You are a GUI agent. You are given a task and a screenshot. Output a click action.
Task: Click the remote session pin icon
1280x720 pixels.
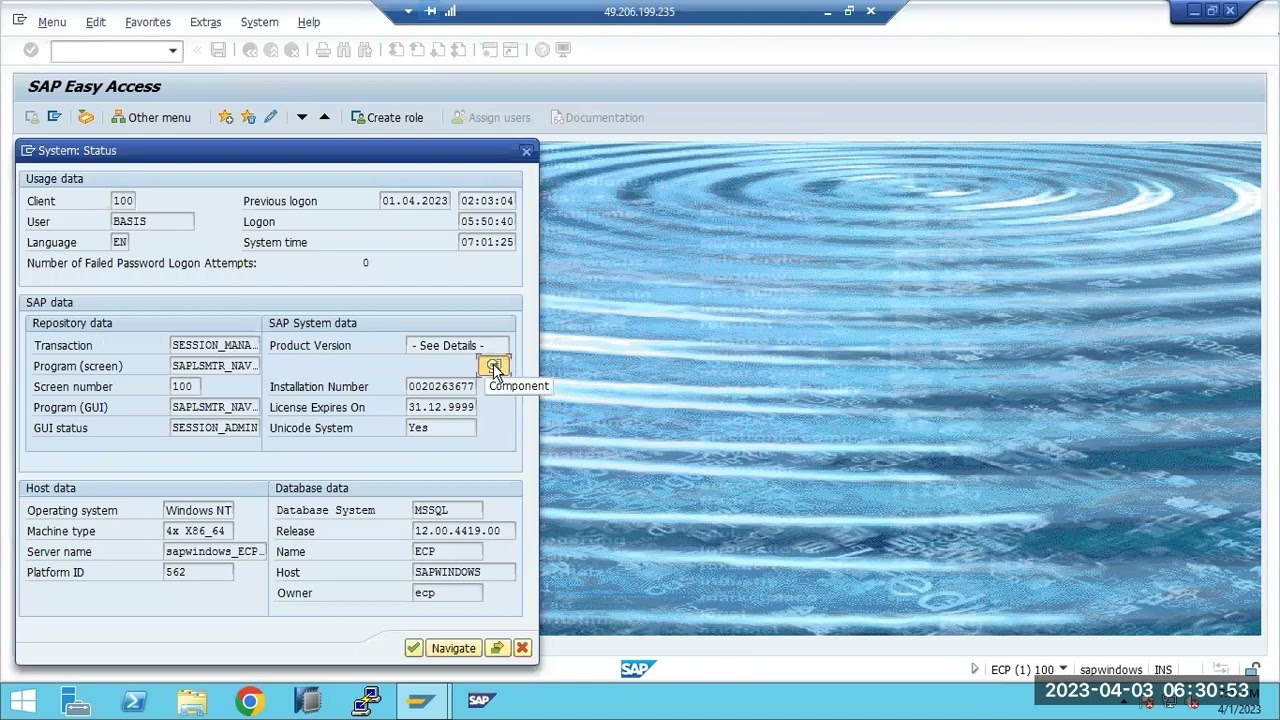pyautogui.click(x=430, y=11)
